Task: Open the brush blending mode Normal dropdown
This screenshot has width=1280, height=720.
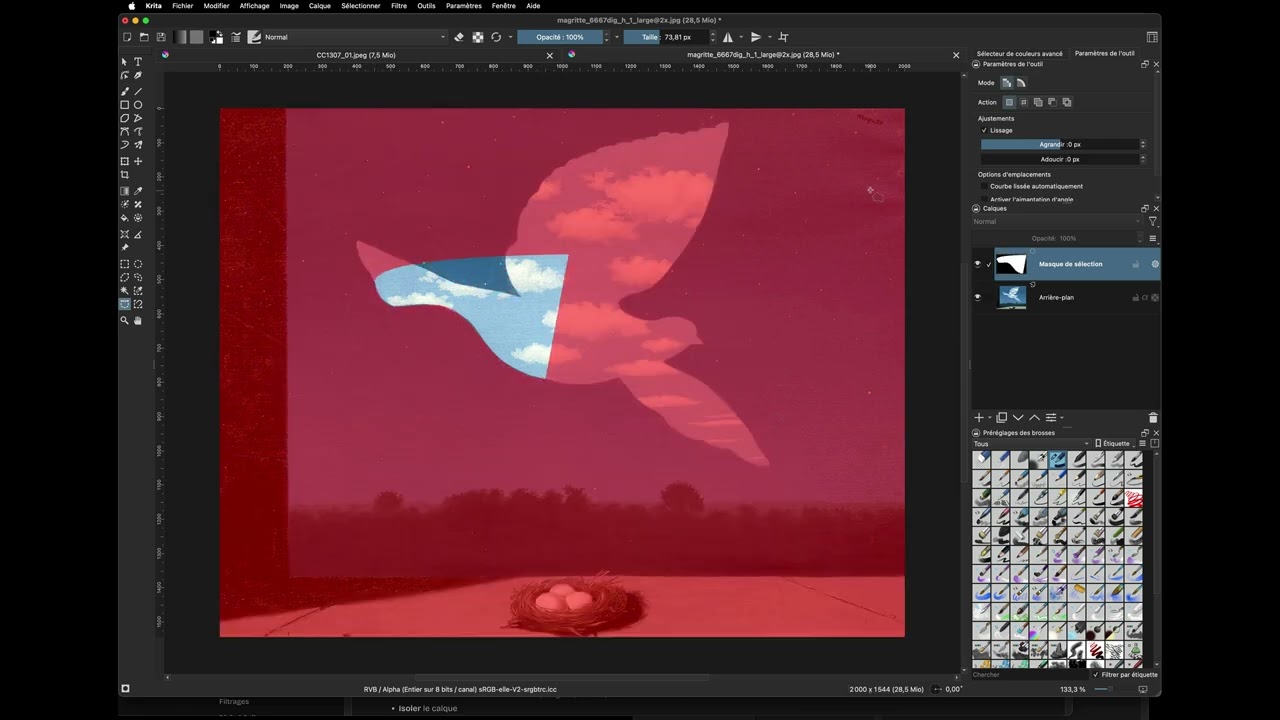Action: coord(354,37)
